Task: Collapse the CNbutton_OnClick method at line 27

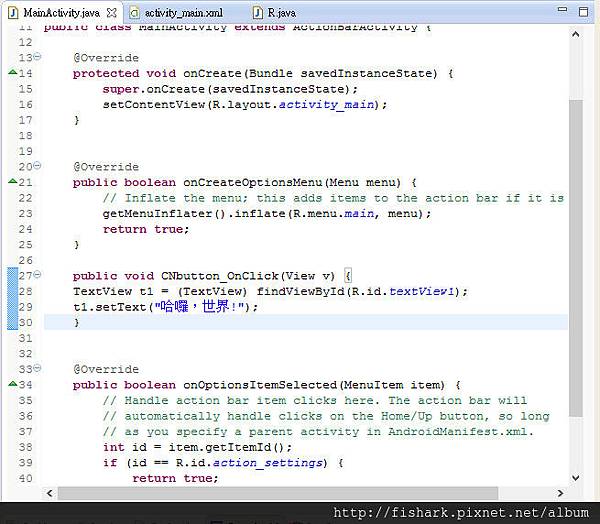Action: [x=37, y=274]
